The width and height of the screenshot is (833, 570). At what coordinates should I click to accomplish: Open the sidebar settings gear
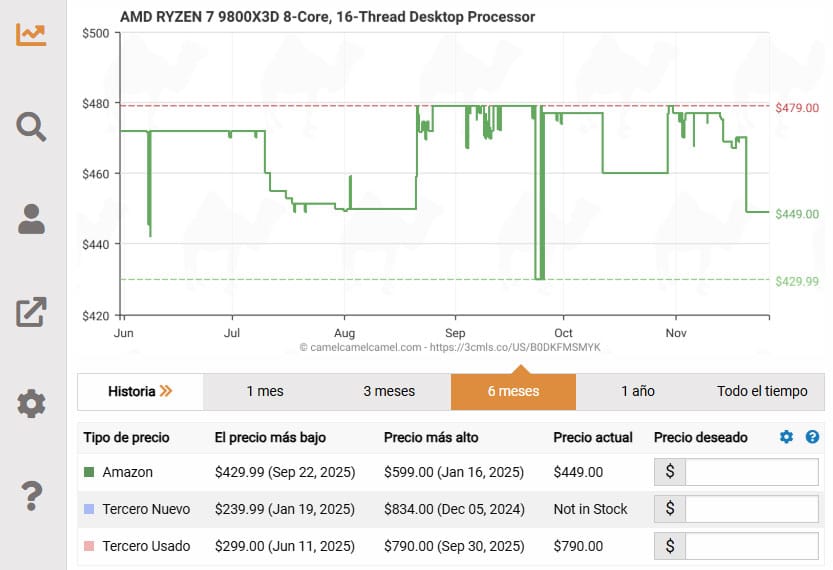(x=31, y=404)
